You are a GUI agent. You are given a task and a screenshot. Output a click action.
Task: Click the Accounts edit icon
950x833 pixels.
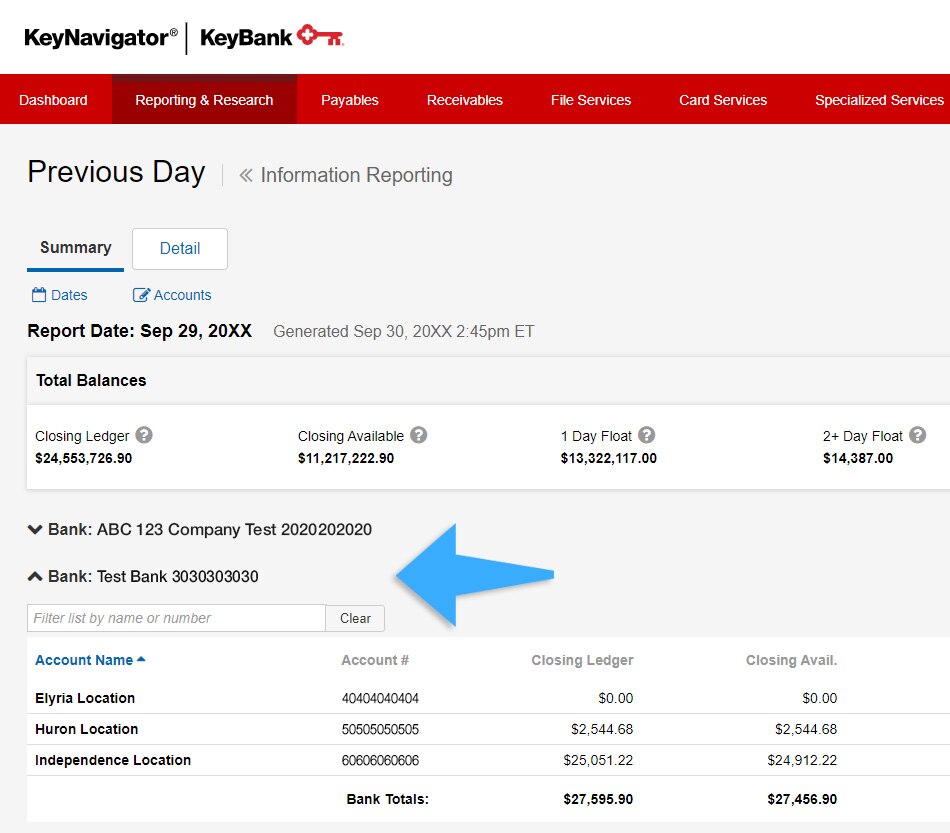(141, 295)
